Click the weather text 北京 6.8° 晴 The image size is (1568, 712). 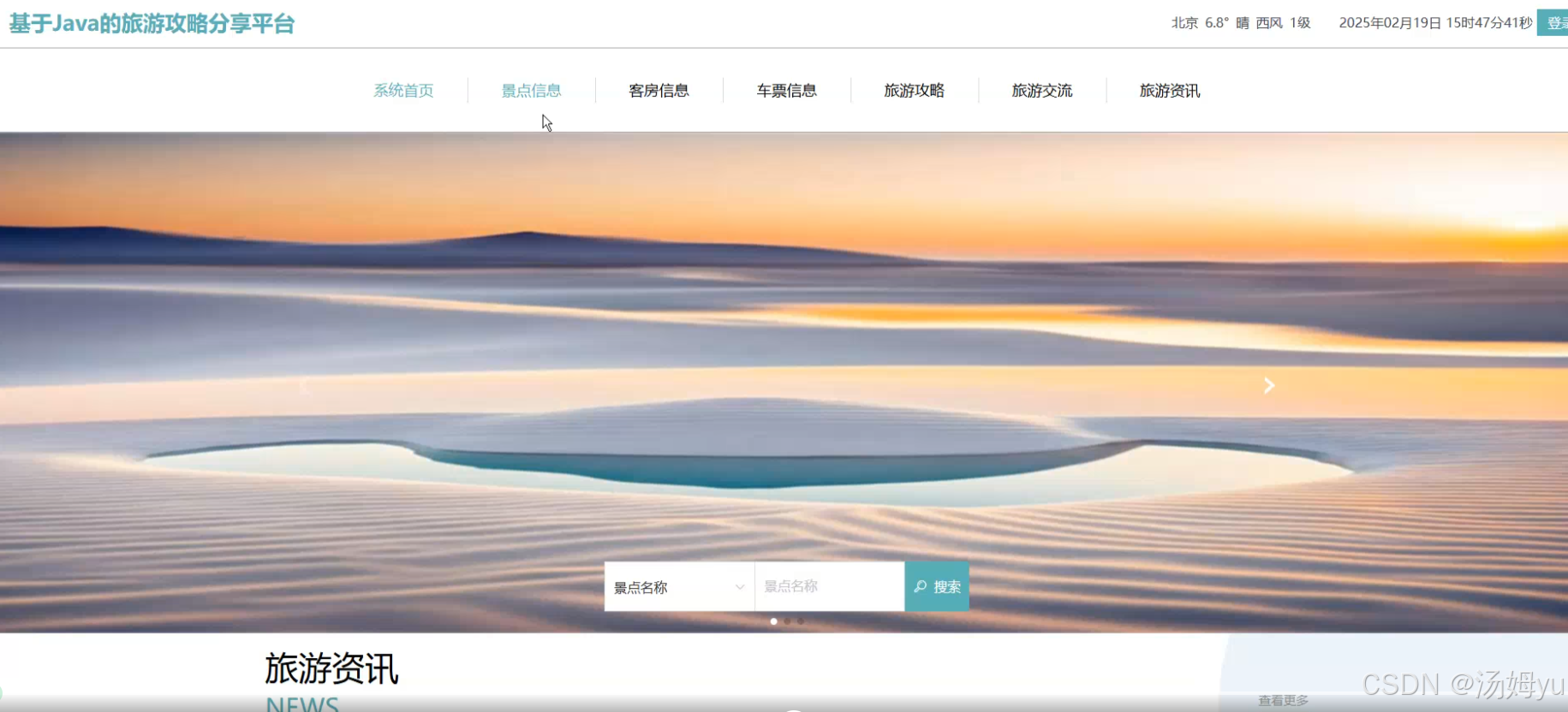(1211, 23)
